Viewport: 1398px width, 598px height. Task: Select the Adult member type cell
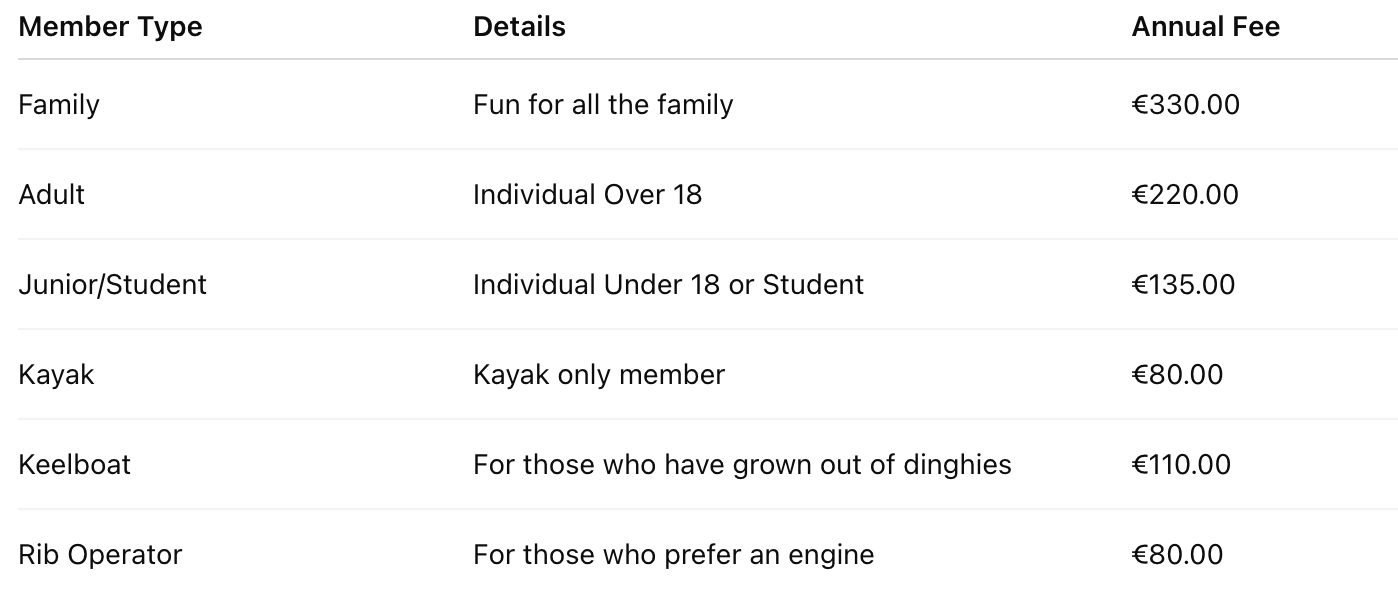pos(51,194)
